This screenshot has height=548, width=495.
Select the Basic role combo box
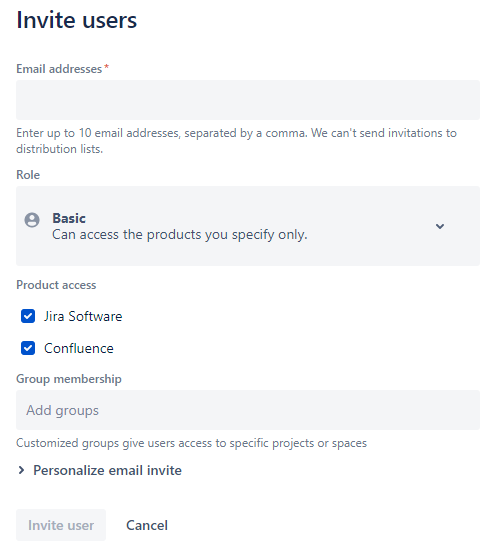coord(248,226)
